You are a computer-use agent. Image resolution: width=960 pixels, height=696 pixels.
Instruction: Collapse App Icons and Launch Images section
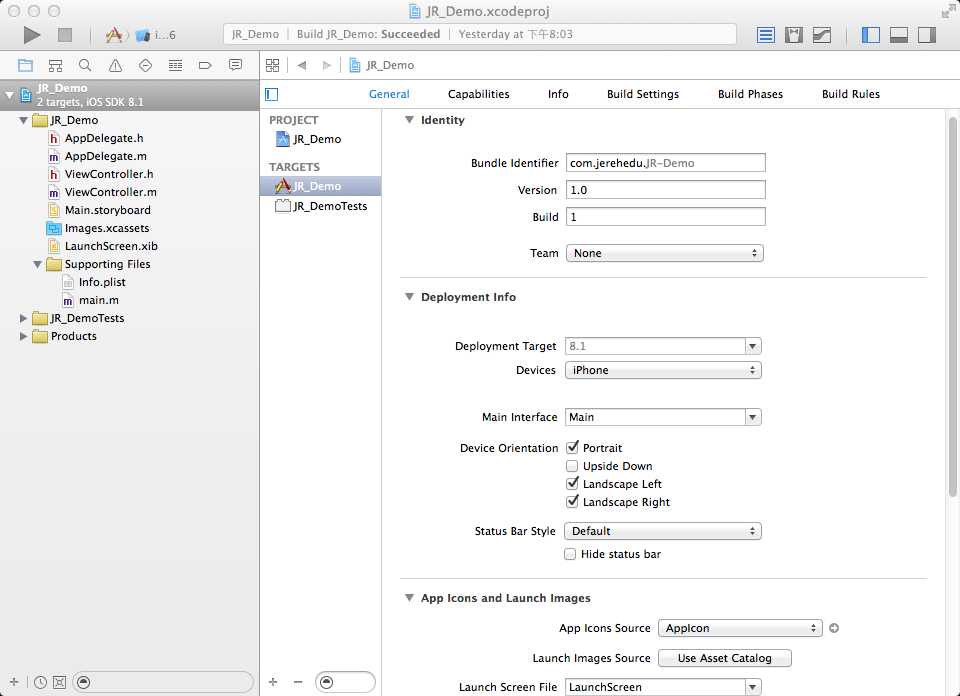coord(409,598)
